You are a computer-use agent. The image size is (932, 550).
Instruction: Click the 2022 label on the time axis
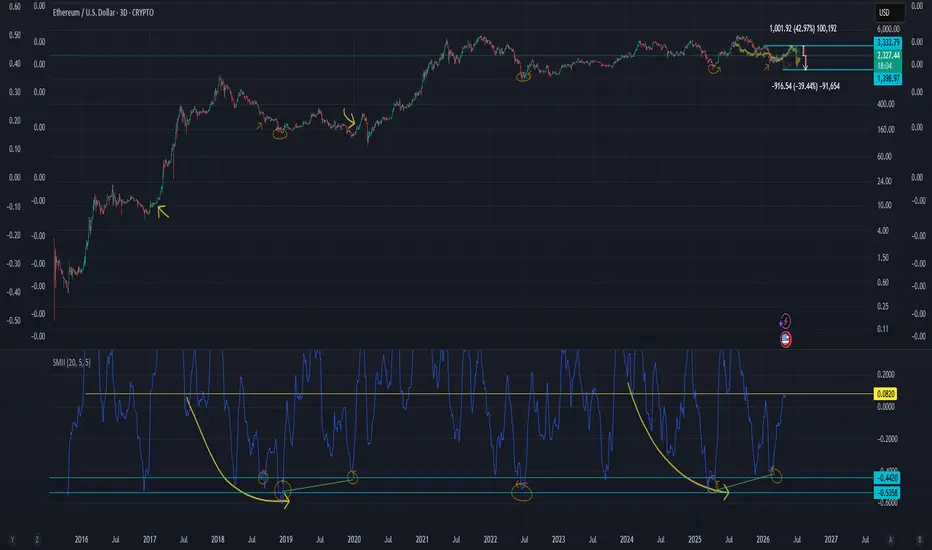tap(490, 539)
